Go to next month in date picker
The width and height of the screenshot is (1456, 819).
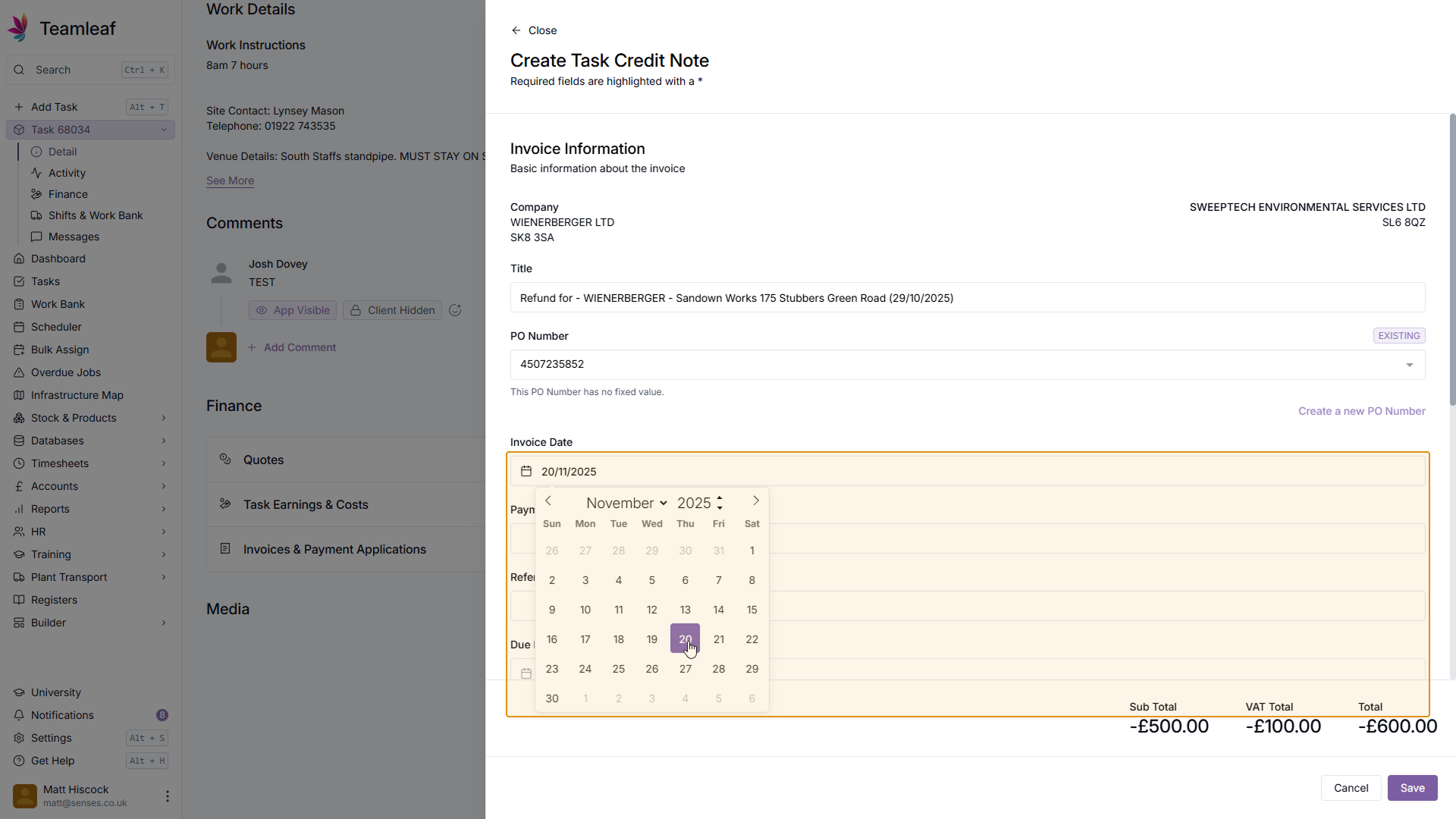click(x=755, y=500)
